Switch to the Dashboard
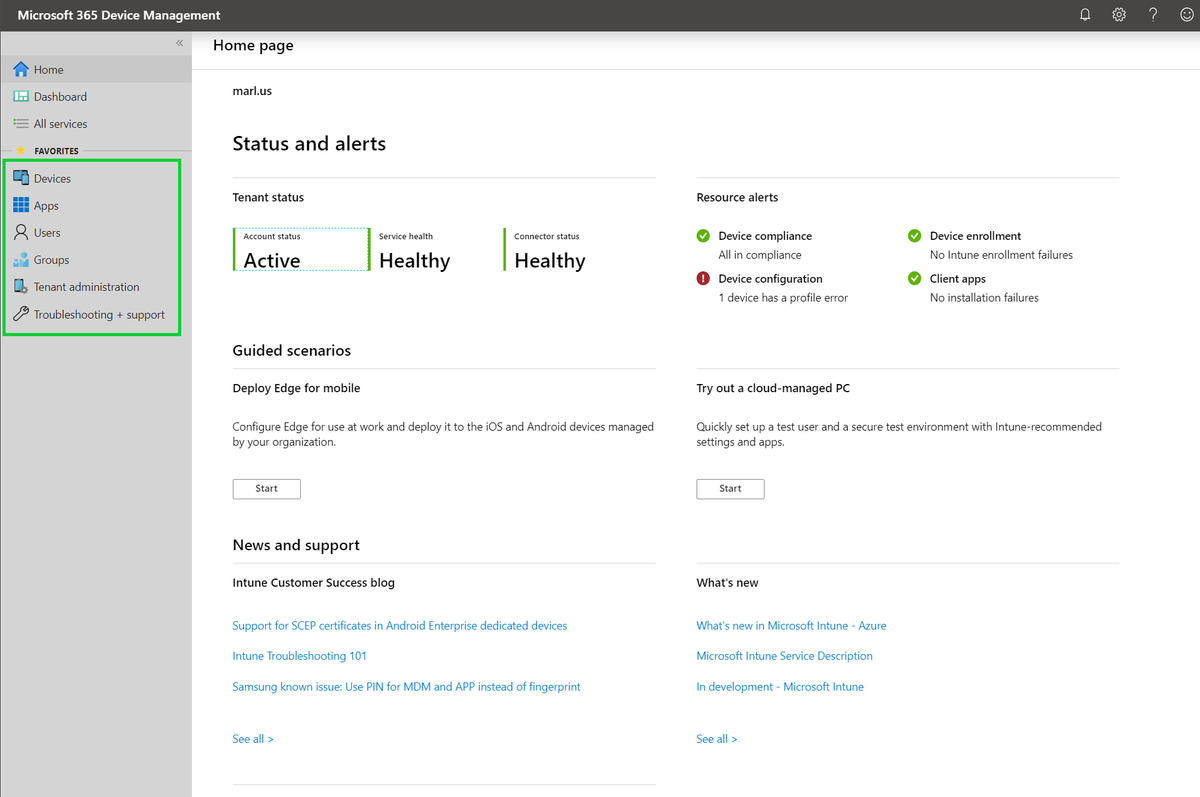 (x=60, y=96)
